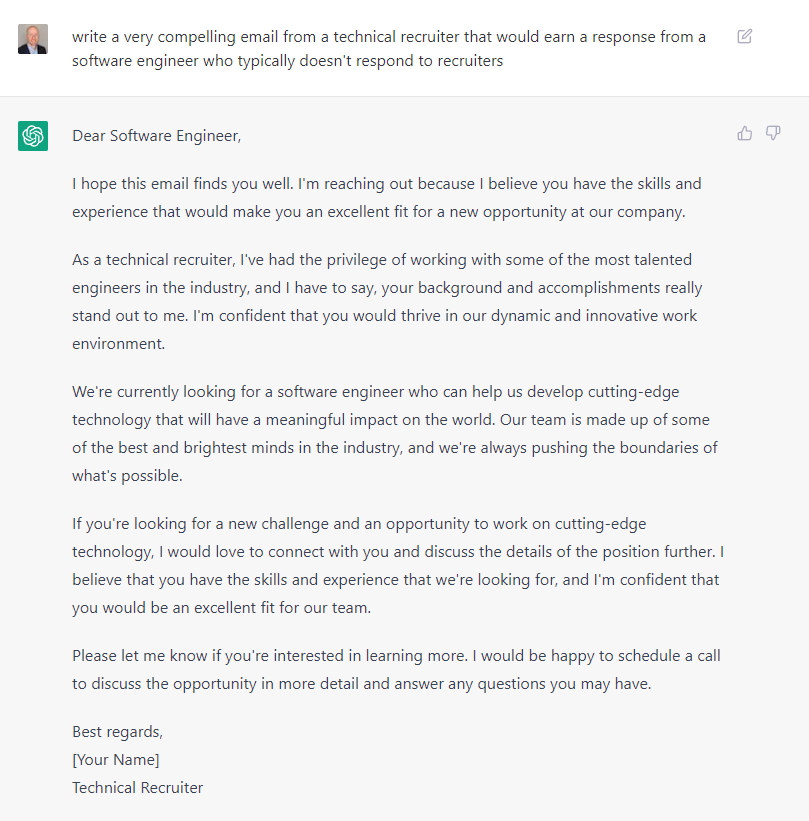Click the paragraph starting "Please let me know"
The height and width of the screenshot is (821, 809).
pos(396,670)
